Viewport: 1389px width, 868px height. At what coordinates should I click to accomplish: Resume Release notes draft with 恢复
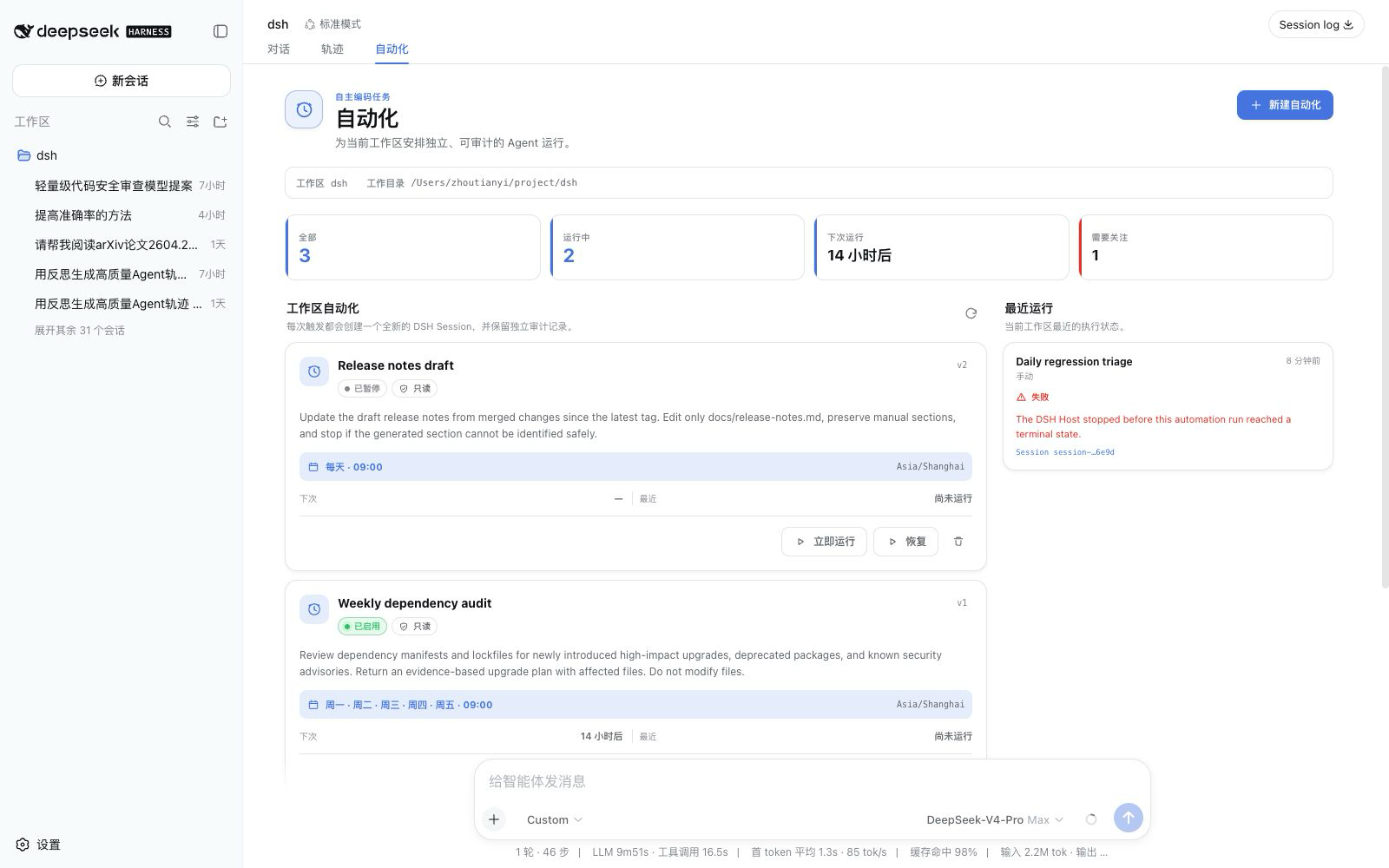point(905,542)
